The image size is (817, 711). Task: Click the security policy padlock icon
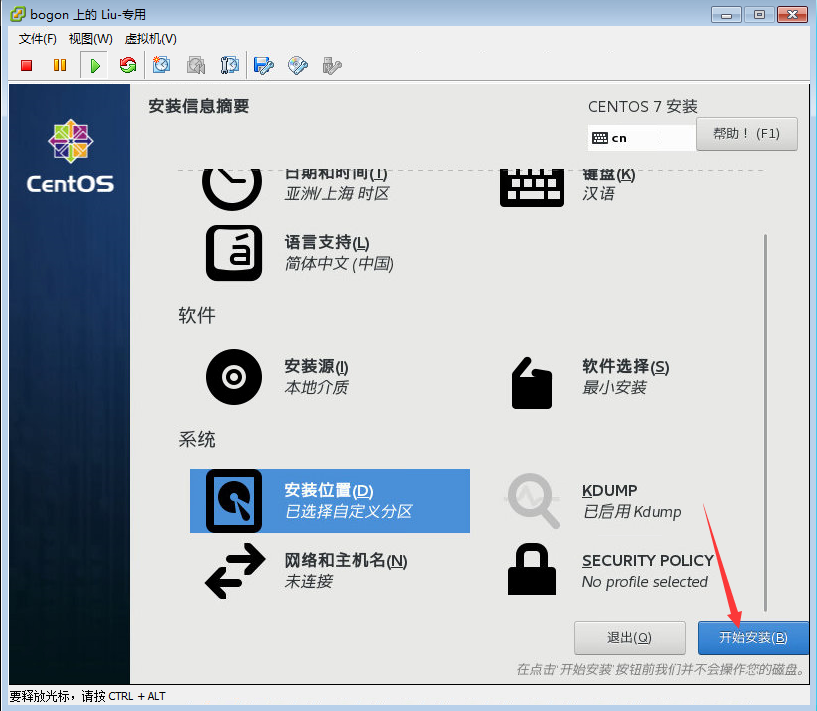click(x=532, y=569)
